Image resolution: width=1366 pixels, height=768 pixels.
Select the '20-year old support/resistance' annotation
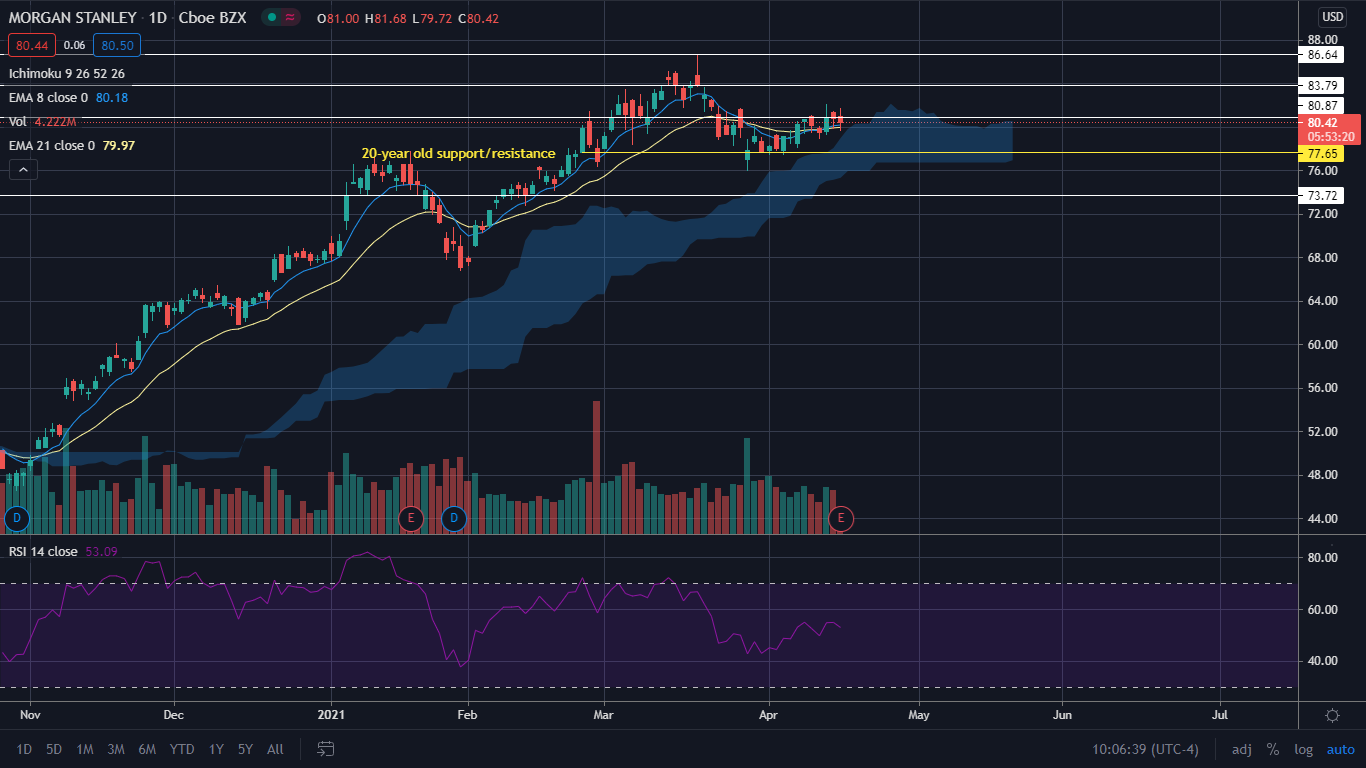click(x=458, y=154)
